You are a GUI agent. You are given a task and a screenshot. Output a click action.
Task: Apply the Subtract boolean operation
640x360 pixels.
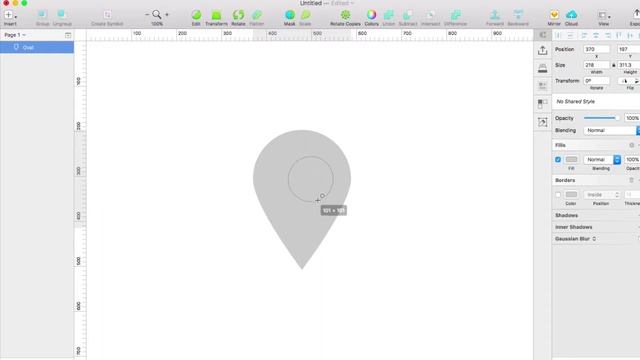(408, 15)
